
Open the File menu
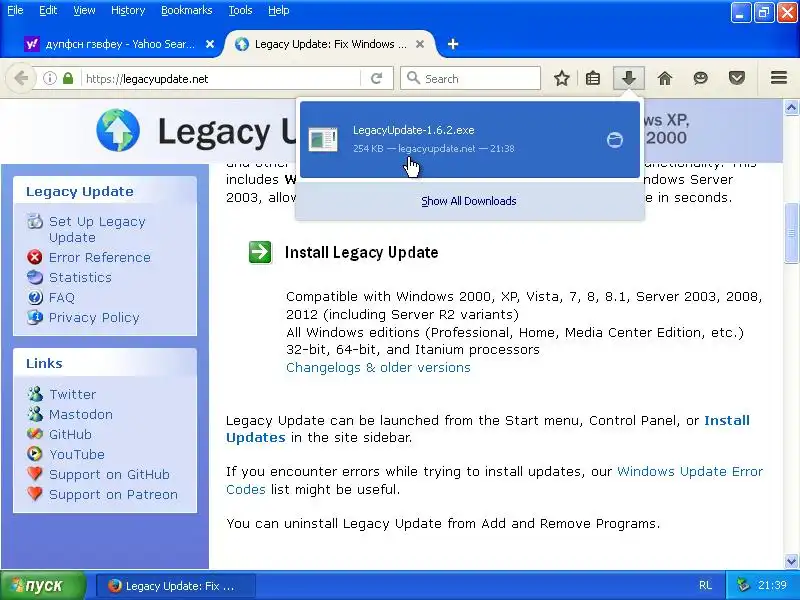(15, 10)
